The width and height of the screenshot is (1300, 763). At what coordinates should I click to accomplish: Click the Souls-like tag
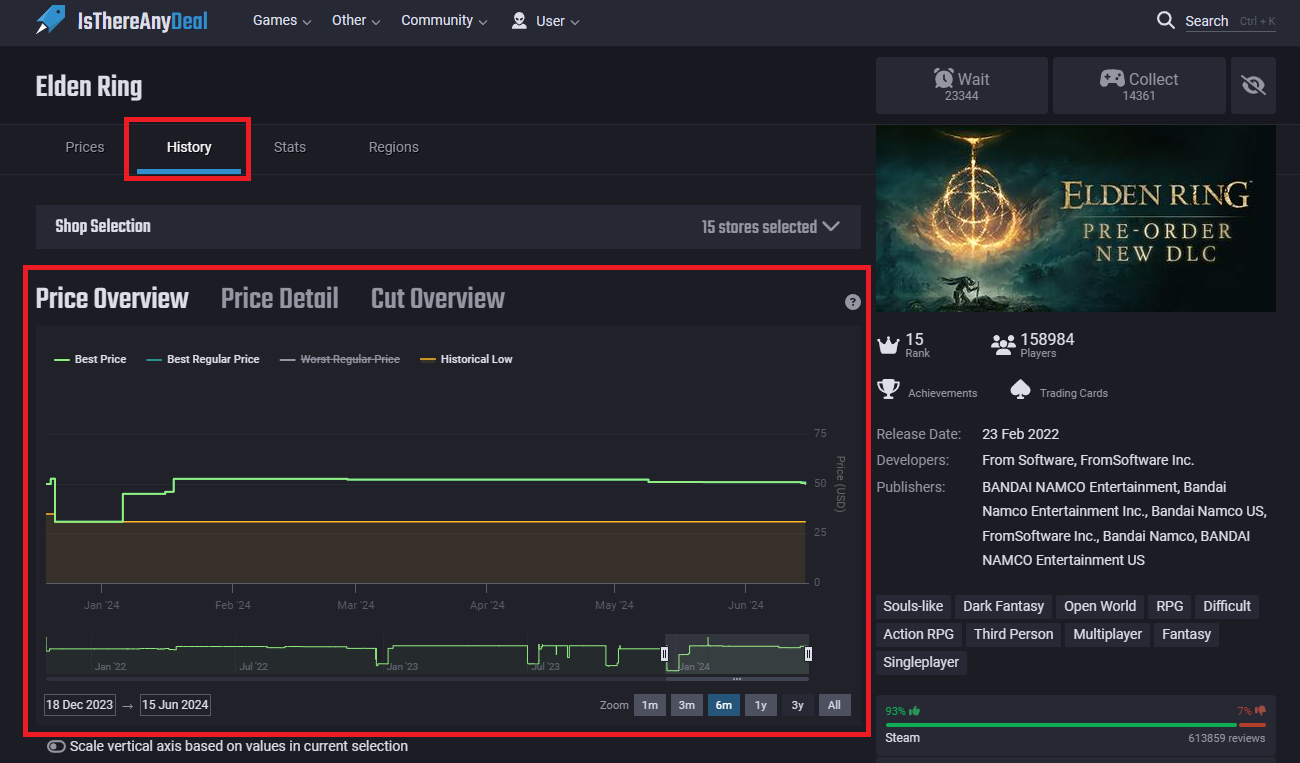point(912,606)
